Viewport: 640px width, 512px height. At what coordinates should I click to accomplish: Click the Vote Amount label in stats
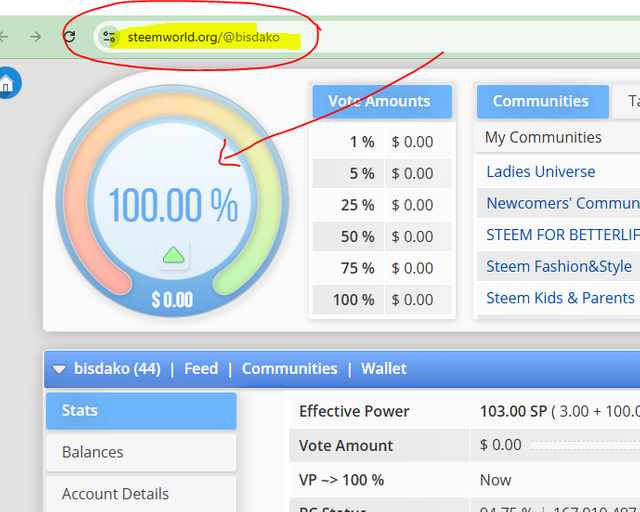(x=346, y=445)
